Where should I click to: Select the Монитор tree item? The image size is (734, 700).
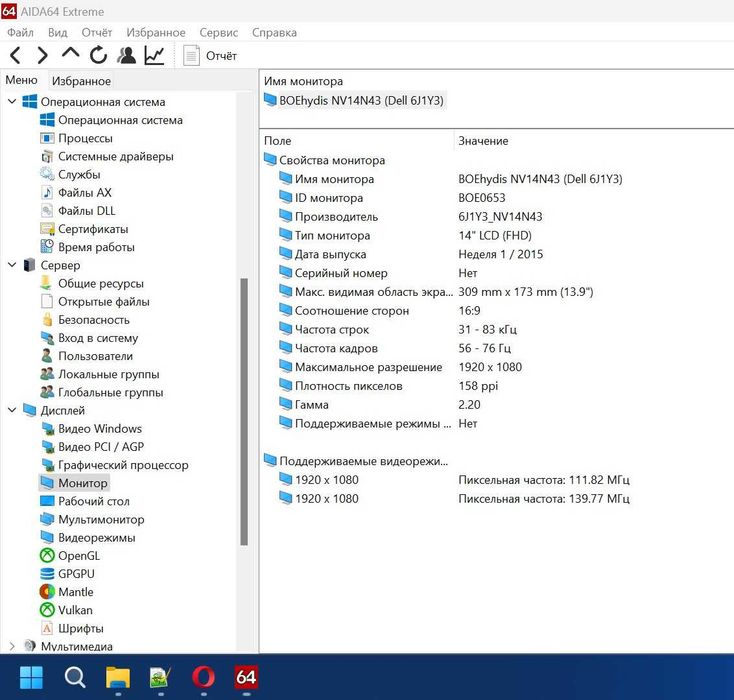coord(82,483)
